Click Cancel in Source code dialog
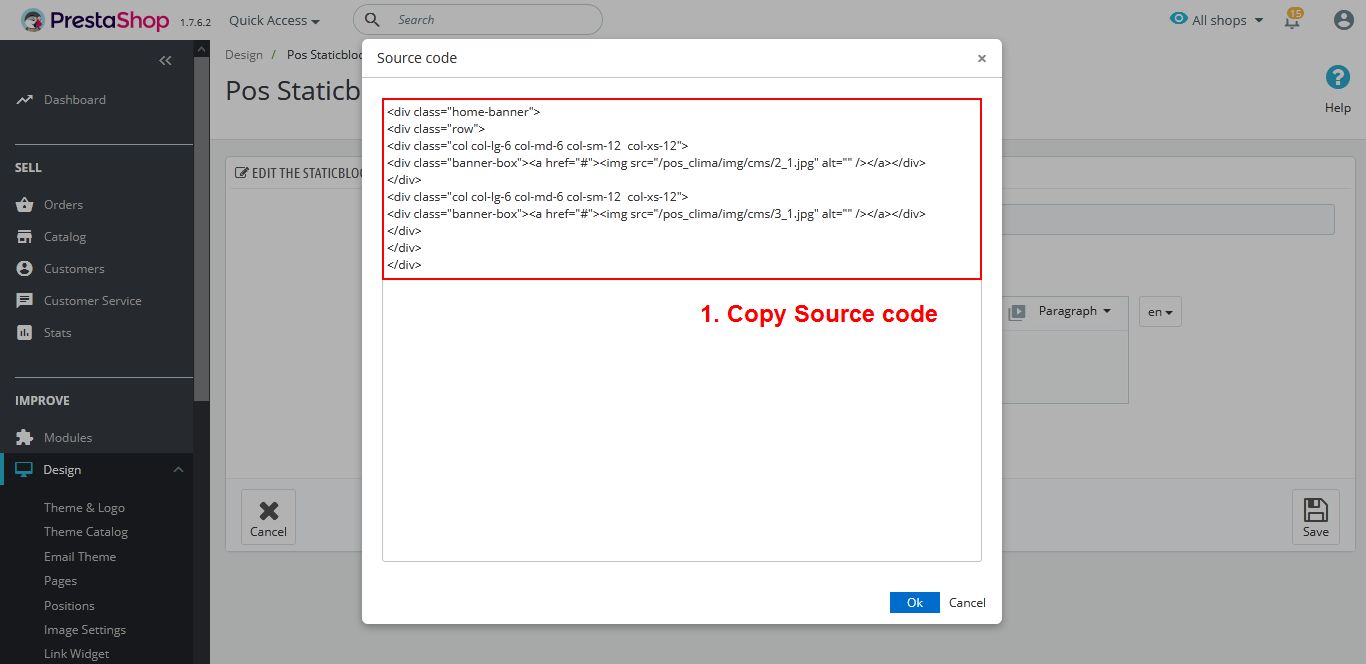This screenshot has height=664, width=1366. (967, 602)
